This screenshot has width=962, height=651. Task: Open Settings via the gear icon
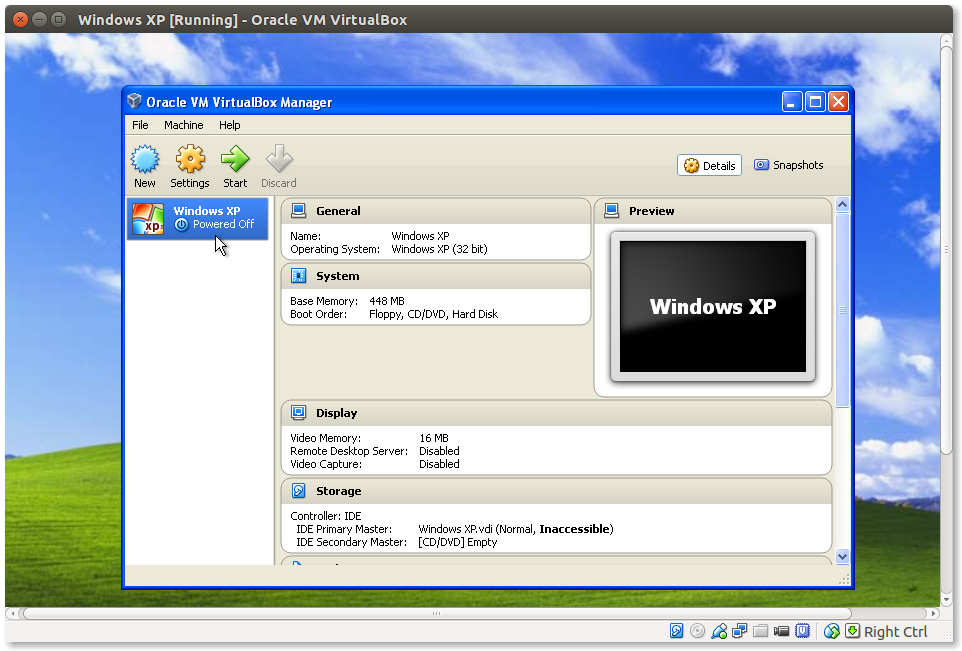tap(189, 160)
